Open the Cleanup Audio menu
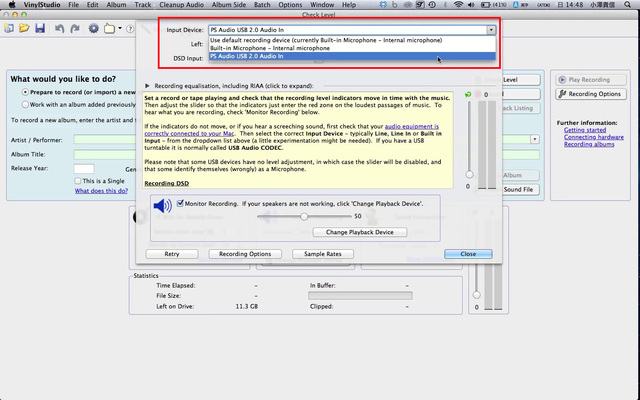Viewport: 640px width, 400px height. (182, 5)
